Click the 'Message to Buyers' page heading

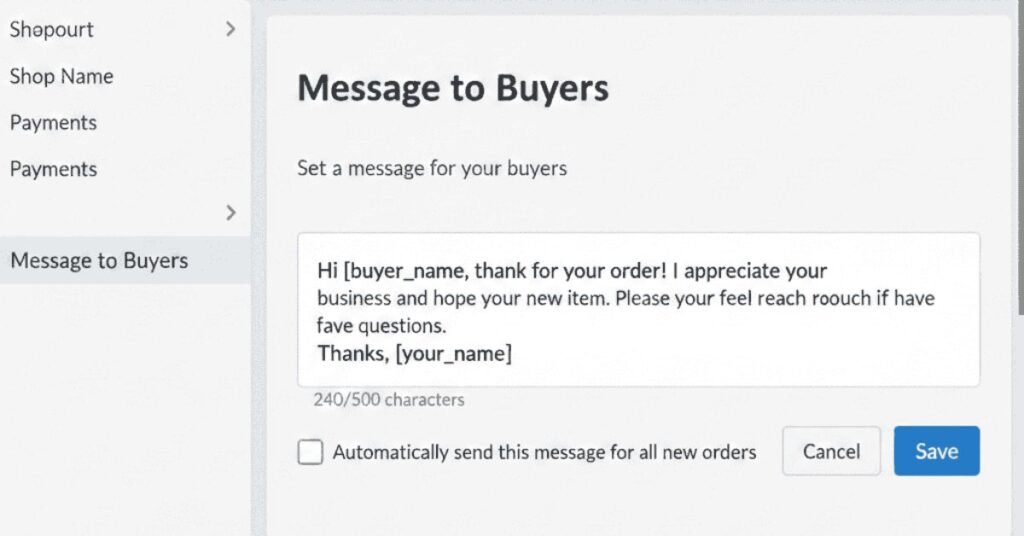pos(453,88)
